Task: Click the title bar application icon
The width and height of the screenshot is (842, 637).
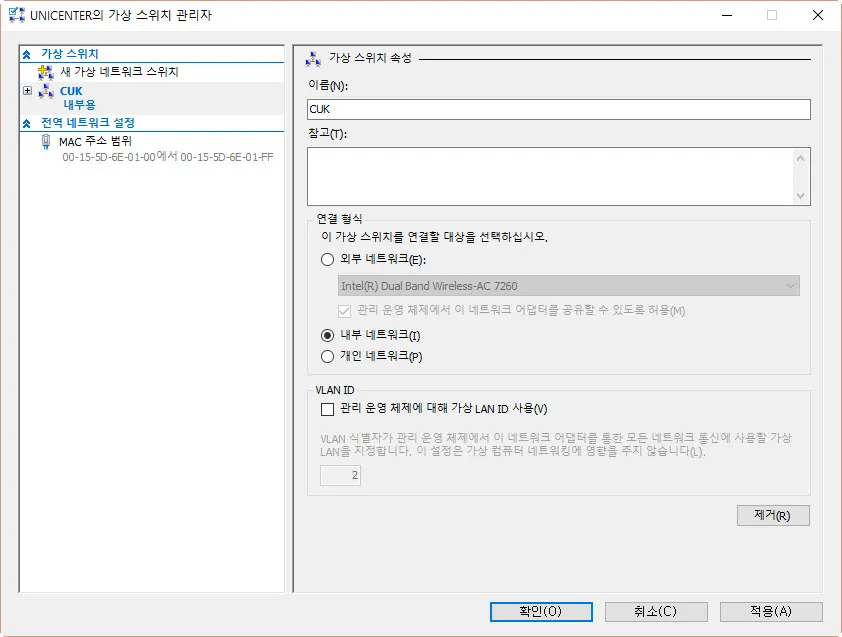Action: (16, 15)
